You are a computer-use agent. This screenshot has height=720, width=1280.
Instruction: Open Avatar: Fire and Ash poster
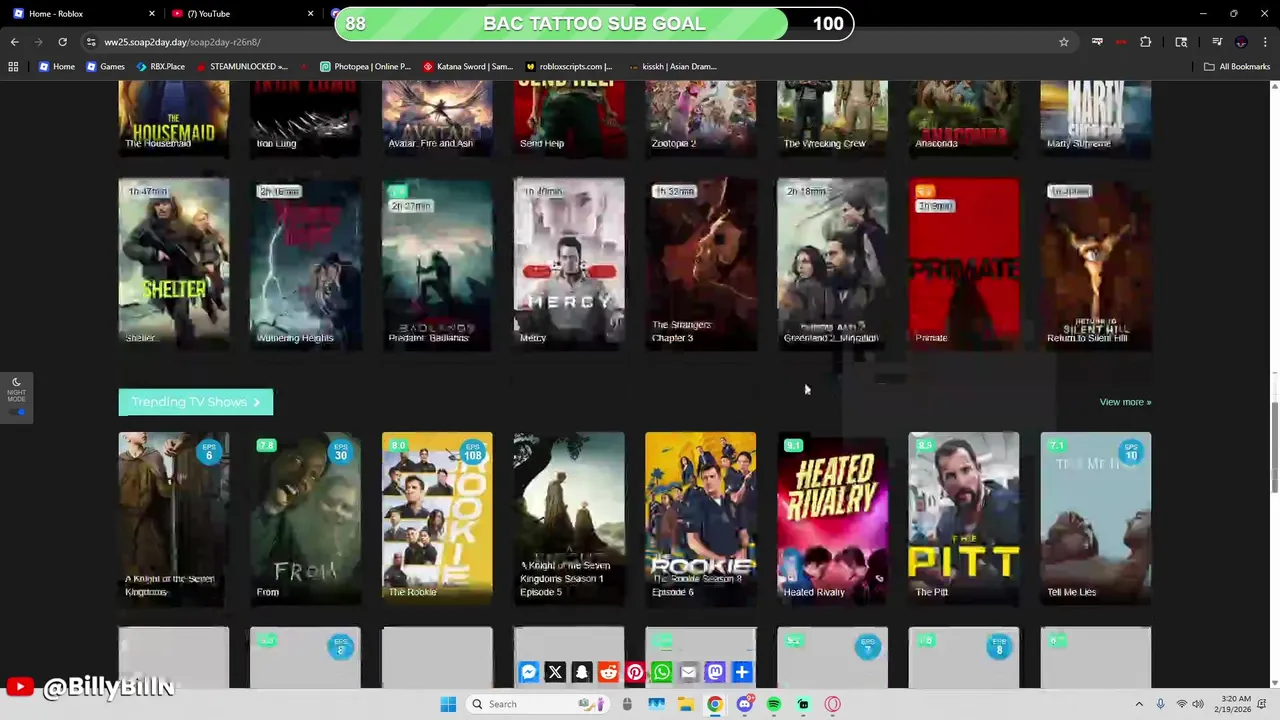[437, 119]
